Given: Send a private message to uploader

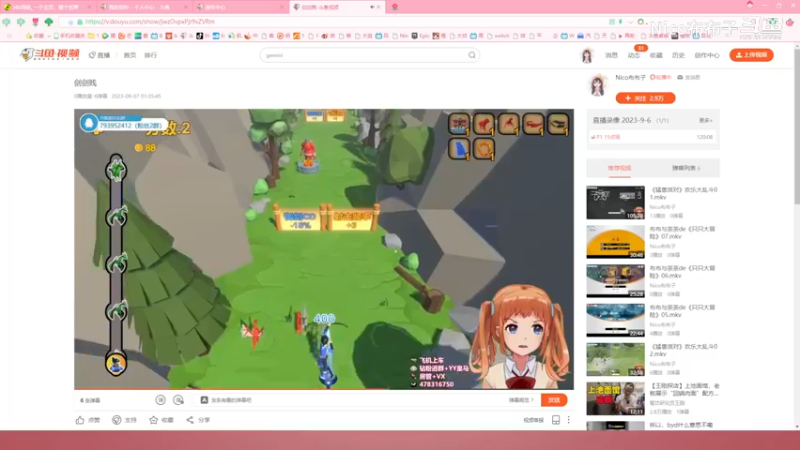Looking at the screenshot, I should pyautogui.click(x=689, y=78).
